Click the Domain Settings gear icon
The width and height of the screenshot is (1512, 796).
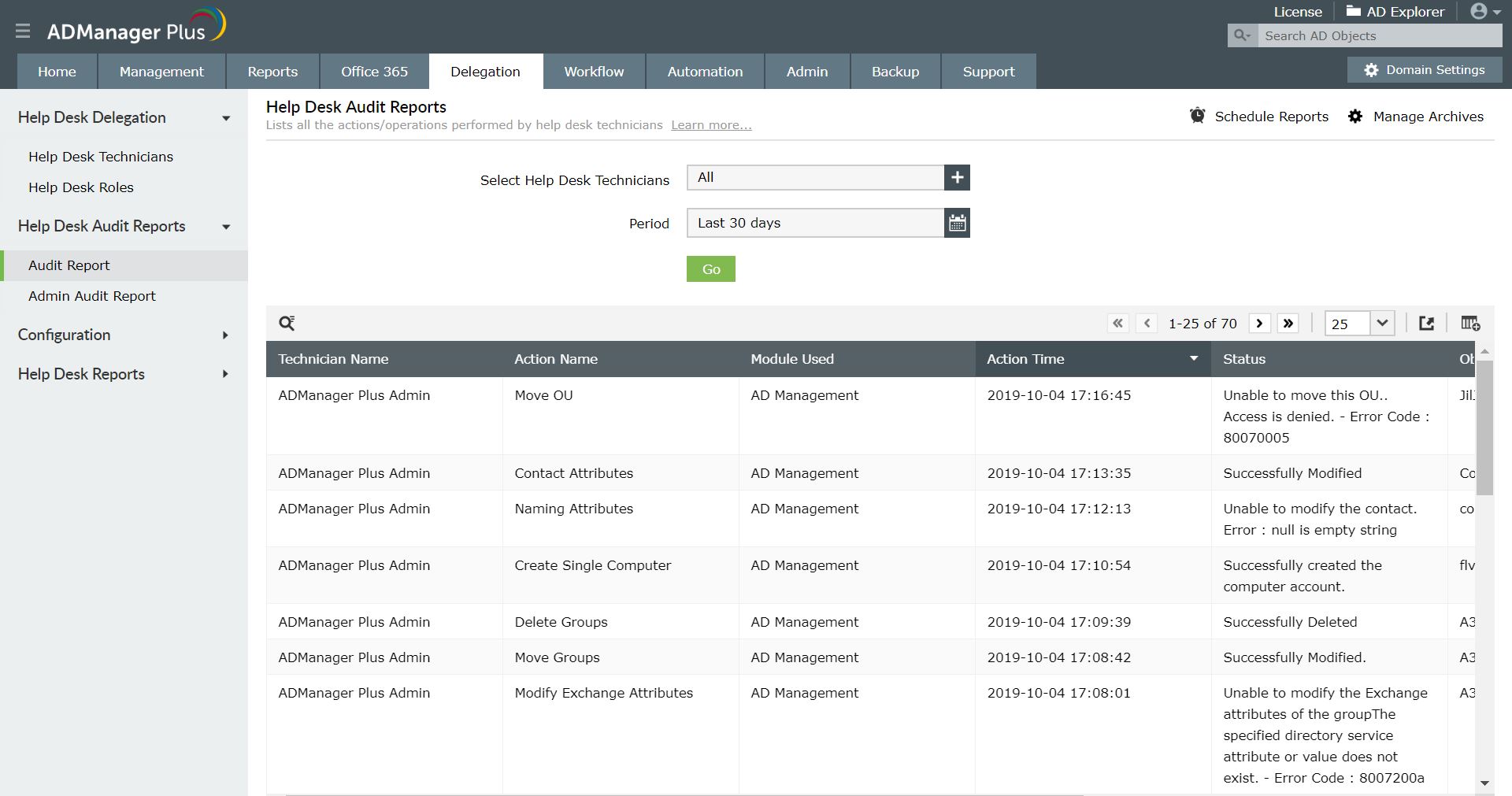[x=1371, y=70]
